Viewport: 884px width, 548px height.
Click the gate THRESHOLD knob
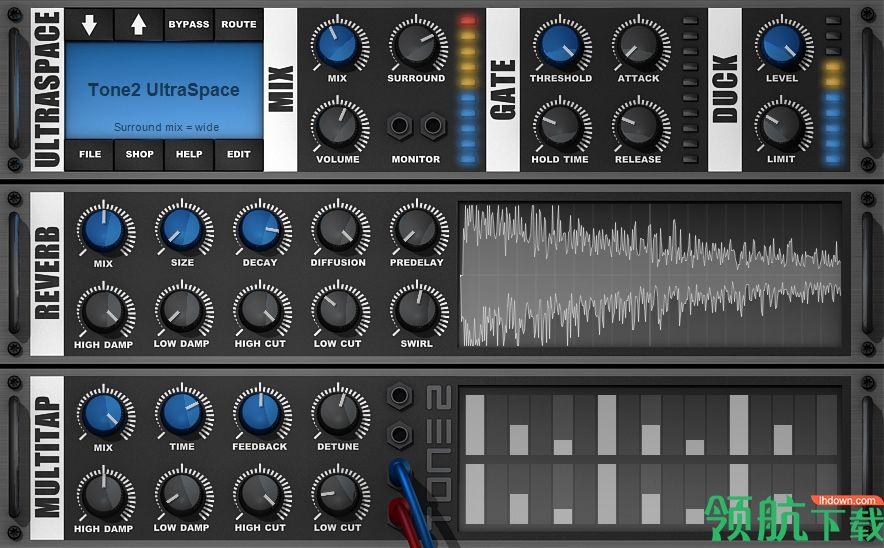[560, 44]
